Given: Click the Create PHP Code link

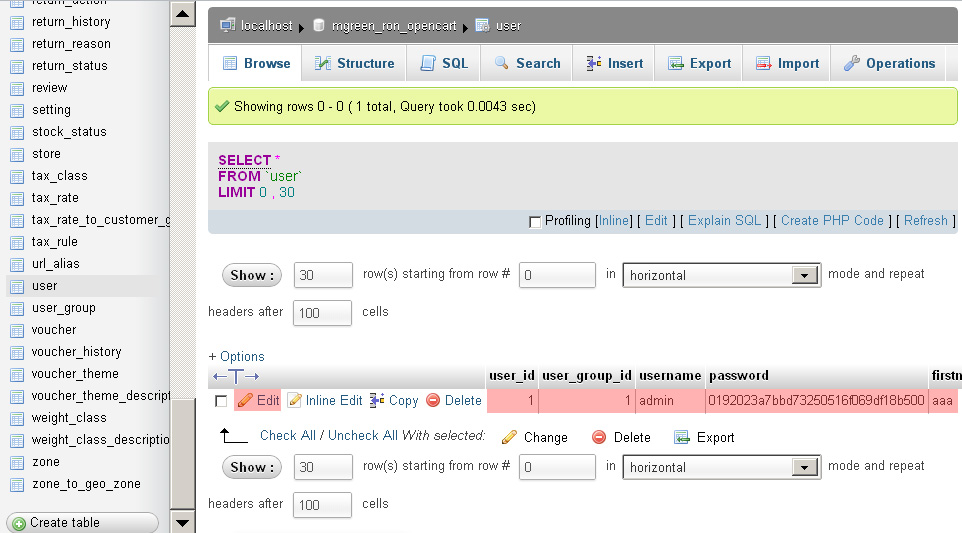Looking at the screenshot, I should 832,221.
